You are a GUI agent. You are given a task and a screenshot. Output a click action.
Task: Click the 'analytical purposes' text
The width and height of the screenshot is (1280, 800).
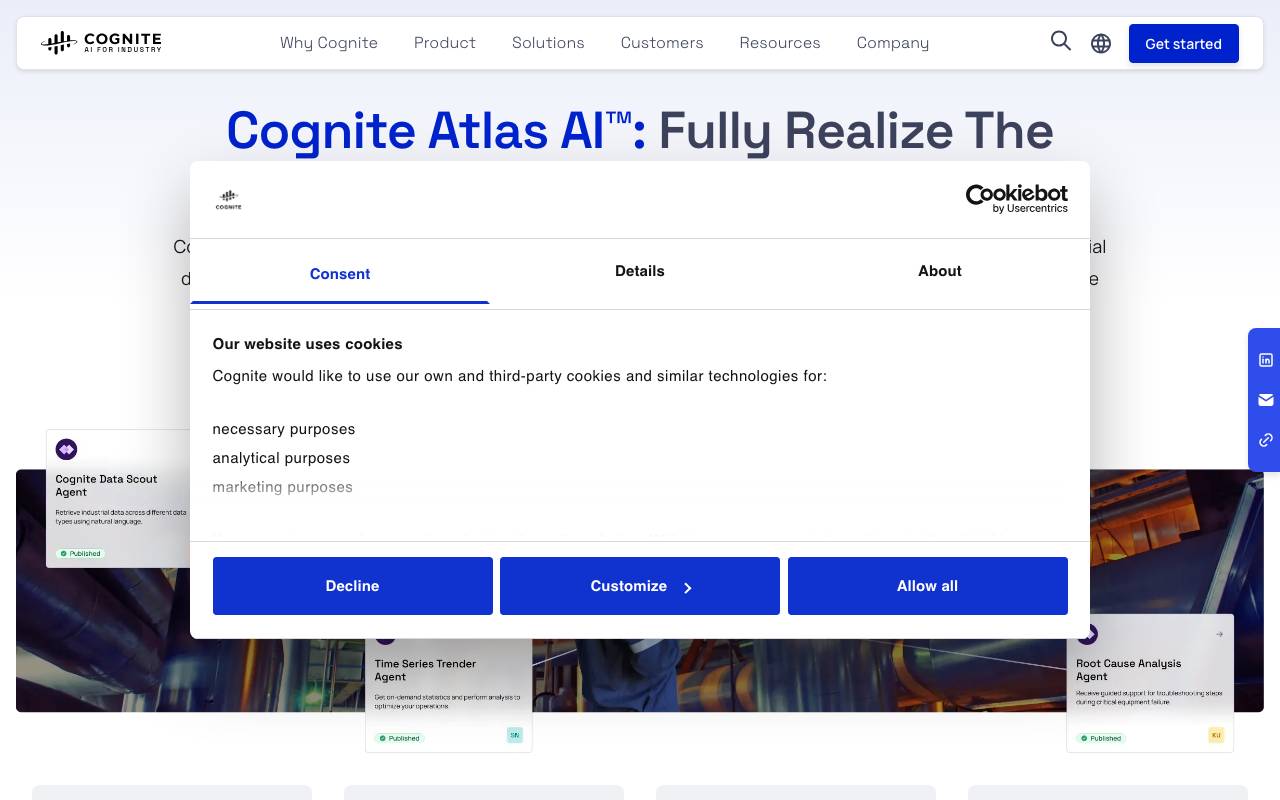[281, 458]
